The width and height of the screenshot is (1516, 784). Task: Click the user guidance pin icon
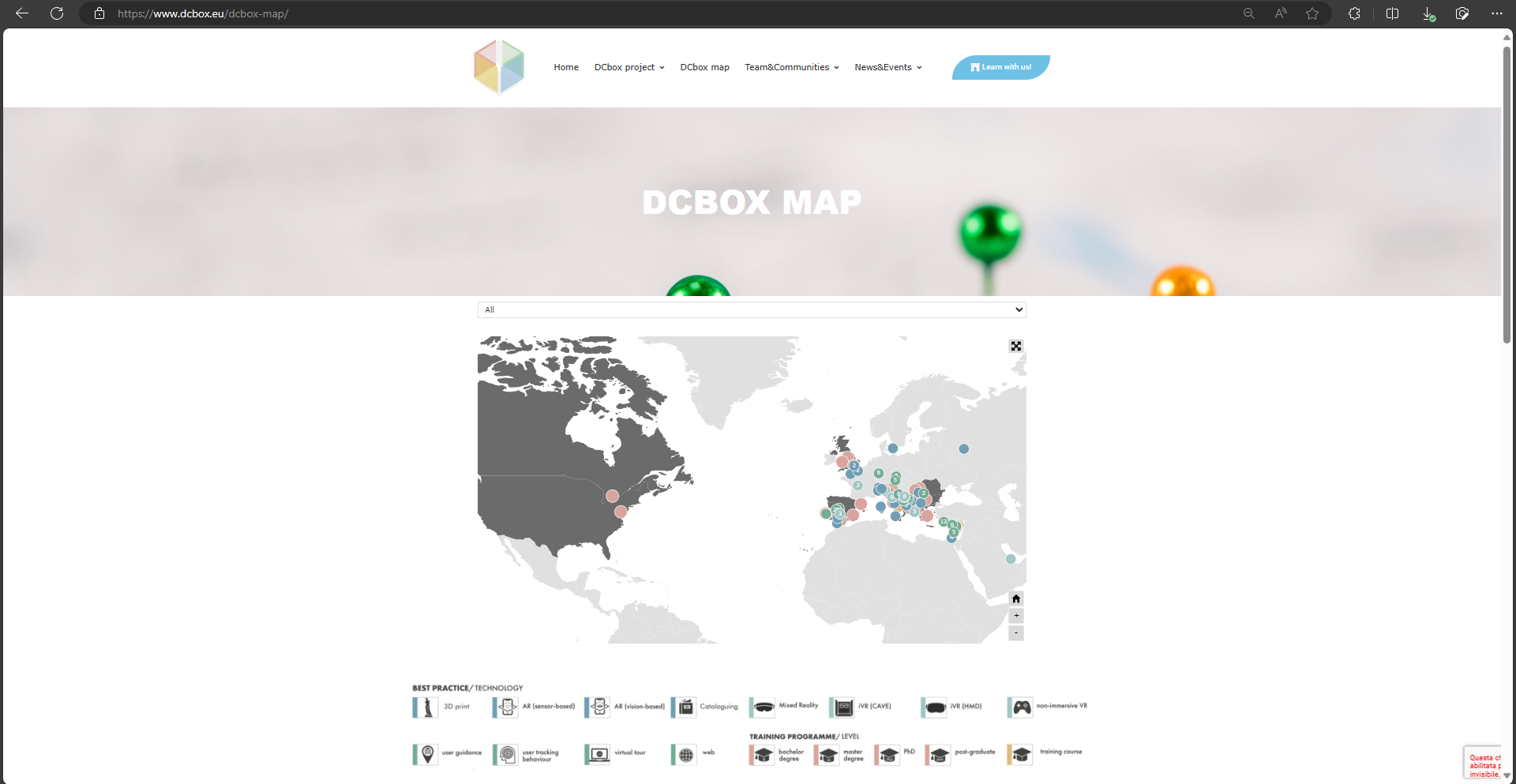point(426,755)
